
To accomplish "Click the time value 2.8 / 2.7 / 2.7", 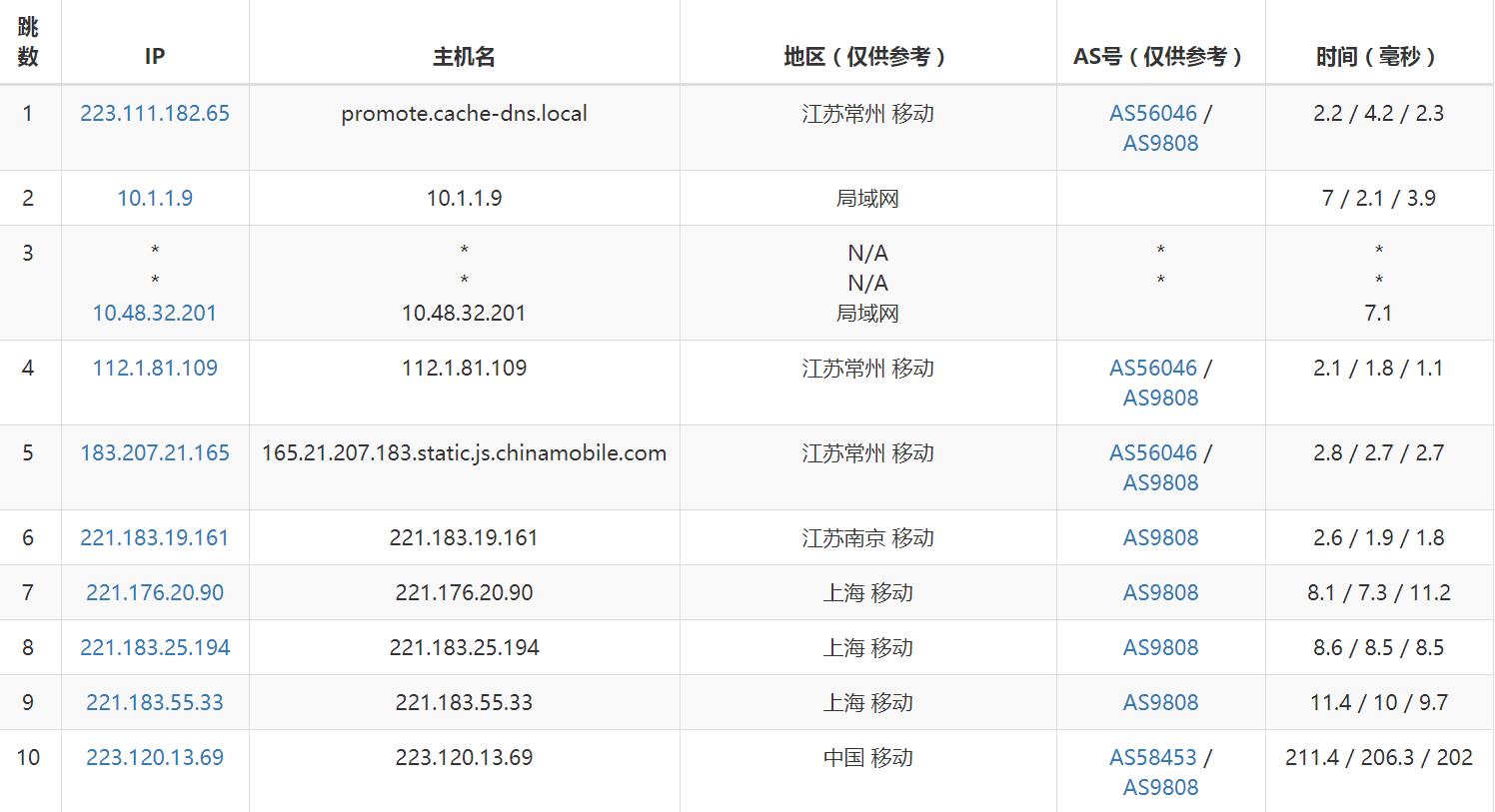I will [1378, 452].
